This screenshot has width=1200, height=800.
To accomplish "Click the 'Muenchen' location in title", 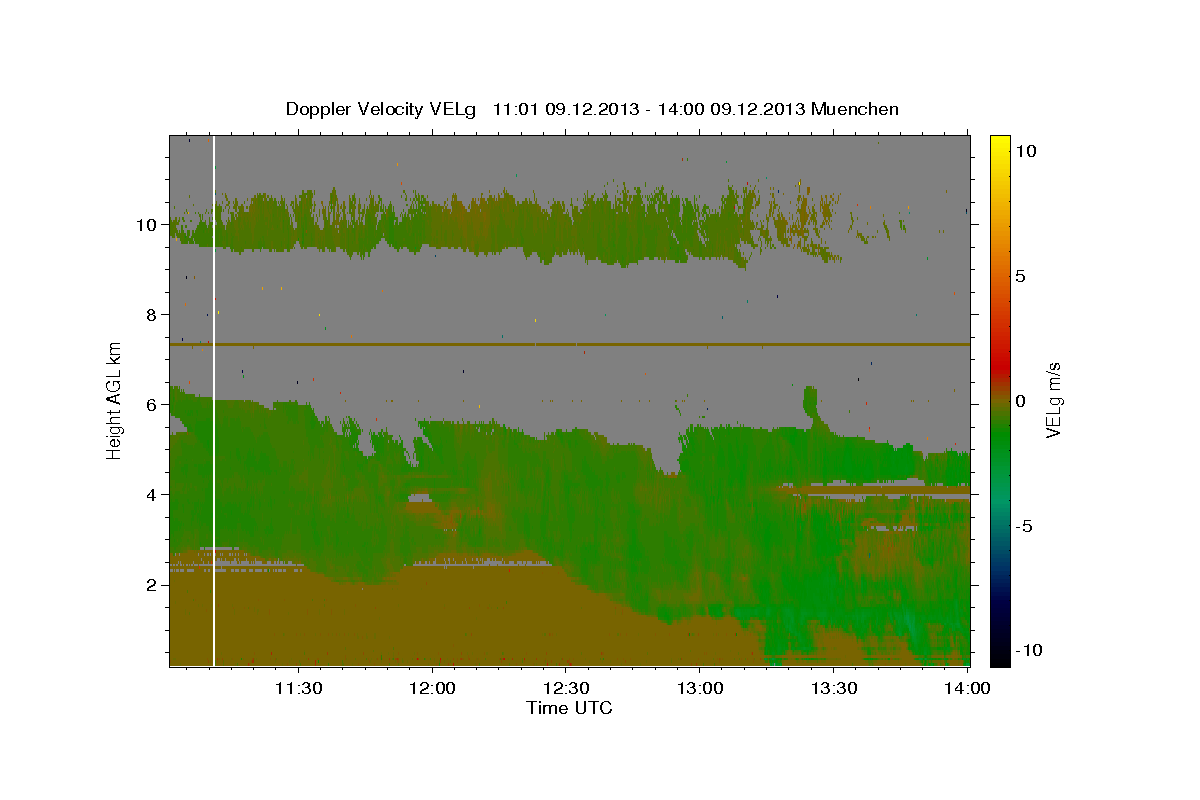I will point(856,109).
